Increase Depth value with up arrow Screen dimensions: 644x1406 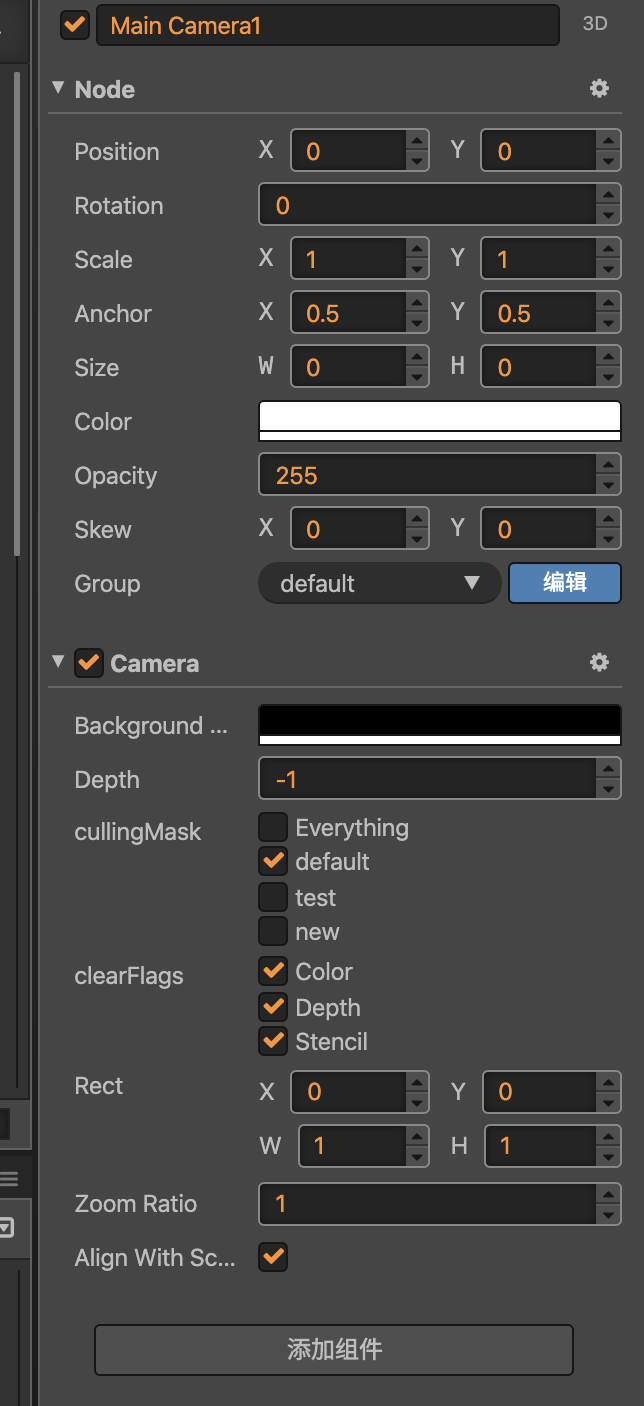coord(608,769)
